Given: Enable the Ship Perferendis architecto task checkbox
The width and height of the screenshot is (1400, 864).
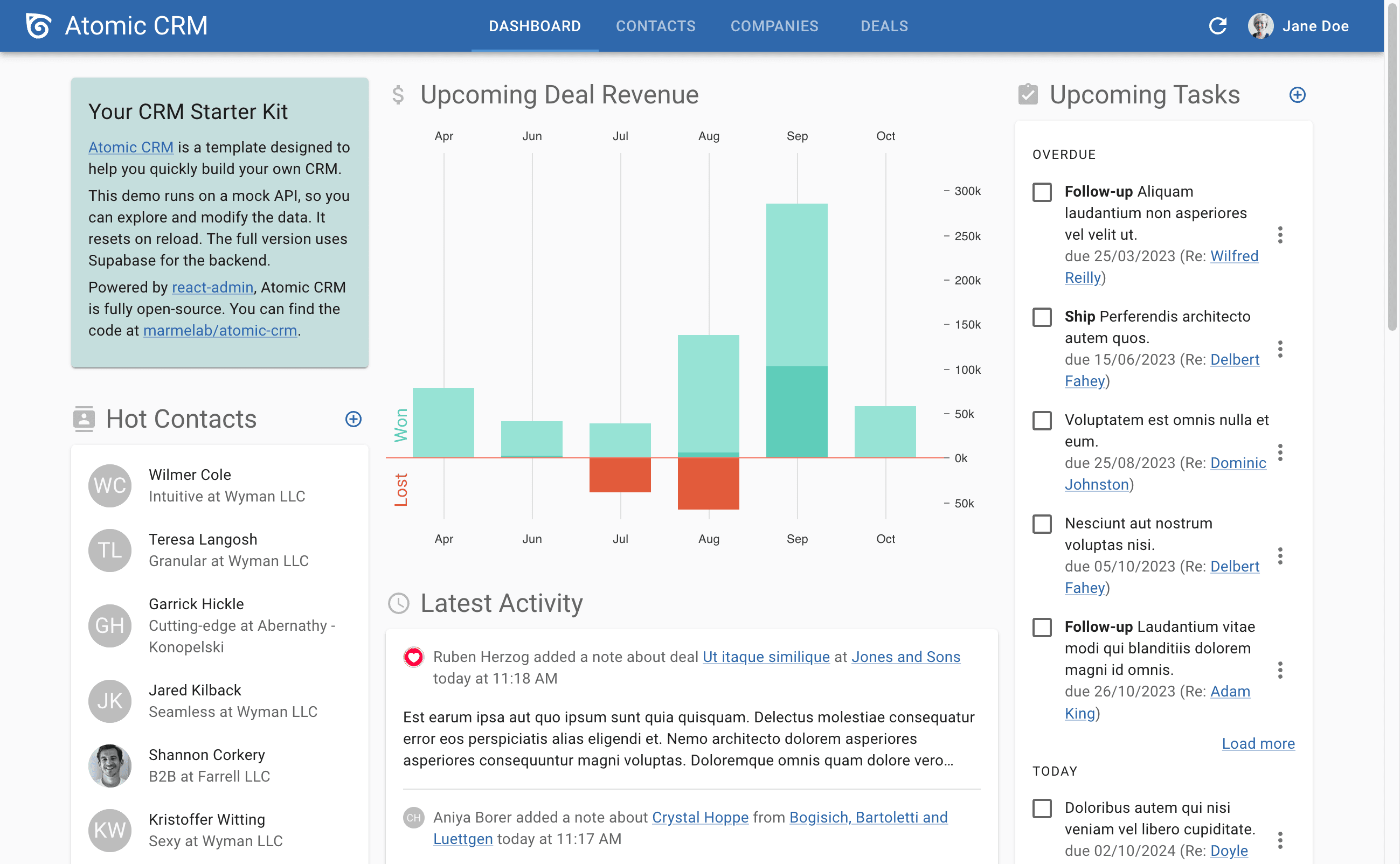Looking at the screenshot, I should click(1043, 317).
